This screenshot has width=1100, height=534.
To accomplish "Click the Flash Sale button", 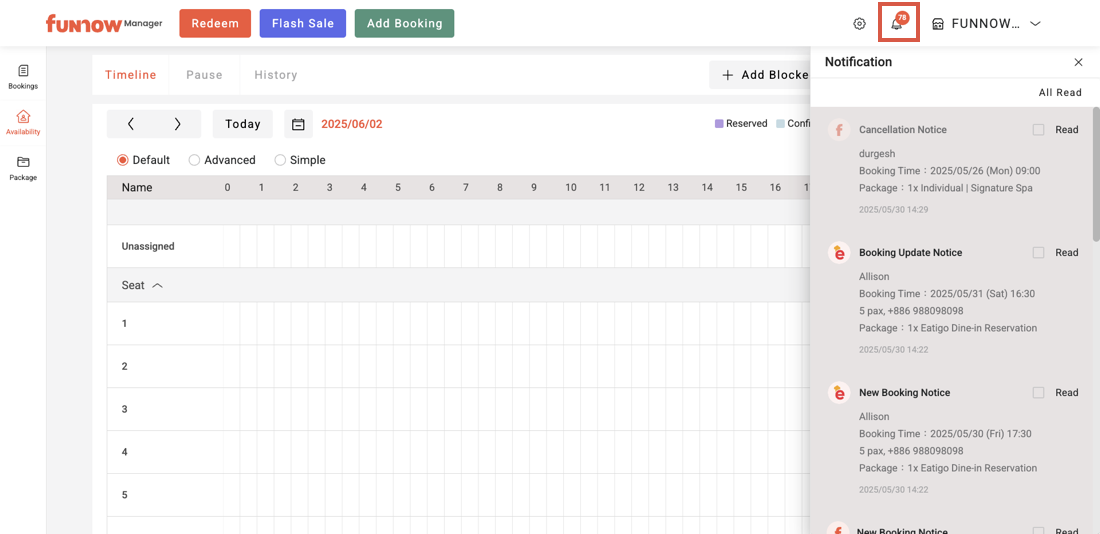I will pos(302,24).
